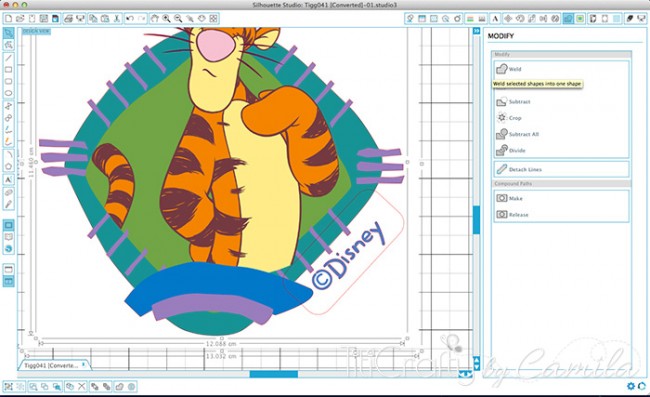The image size is (650, 397).
Task: Click the Subtract All button
Action: pyautogui.click(x=517, y=134)
